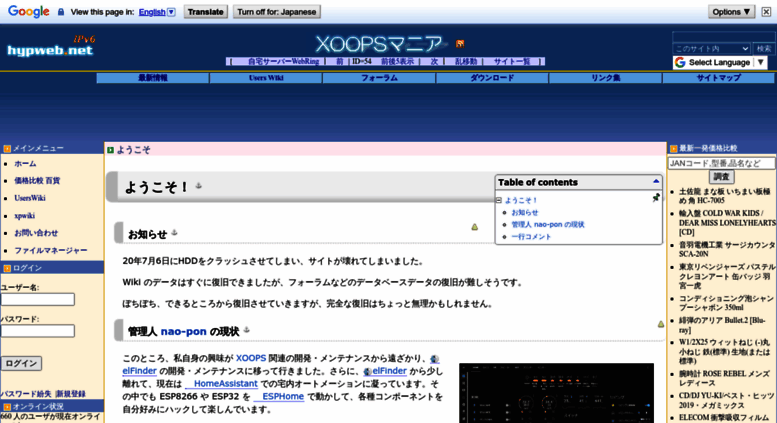Click ホーム in the main menu
777x423 pixels.
[x=25, y=163]
